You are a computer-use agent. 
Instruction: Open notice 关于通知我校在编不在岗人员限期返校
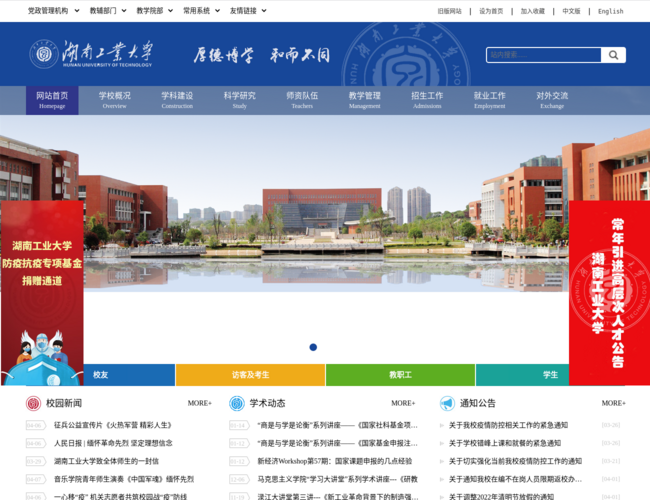coord(515,479)
